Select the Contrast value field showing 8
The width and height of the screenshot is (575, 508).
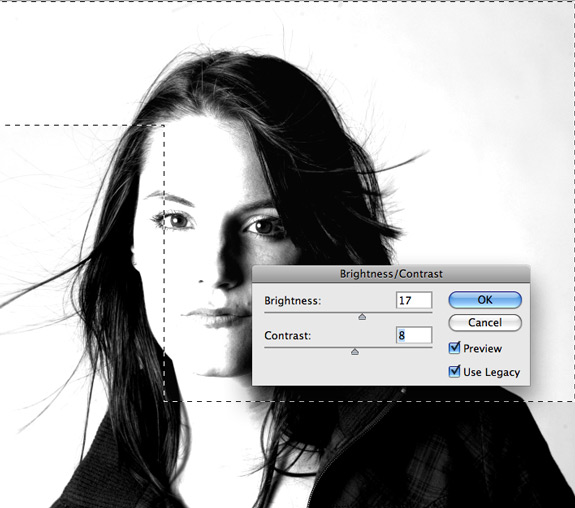tap(414, 335)
